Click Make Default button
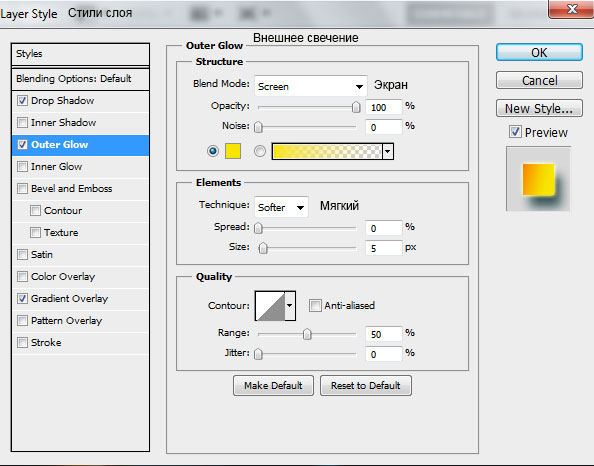 point(273,386)
